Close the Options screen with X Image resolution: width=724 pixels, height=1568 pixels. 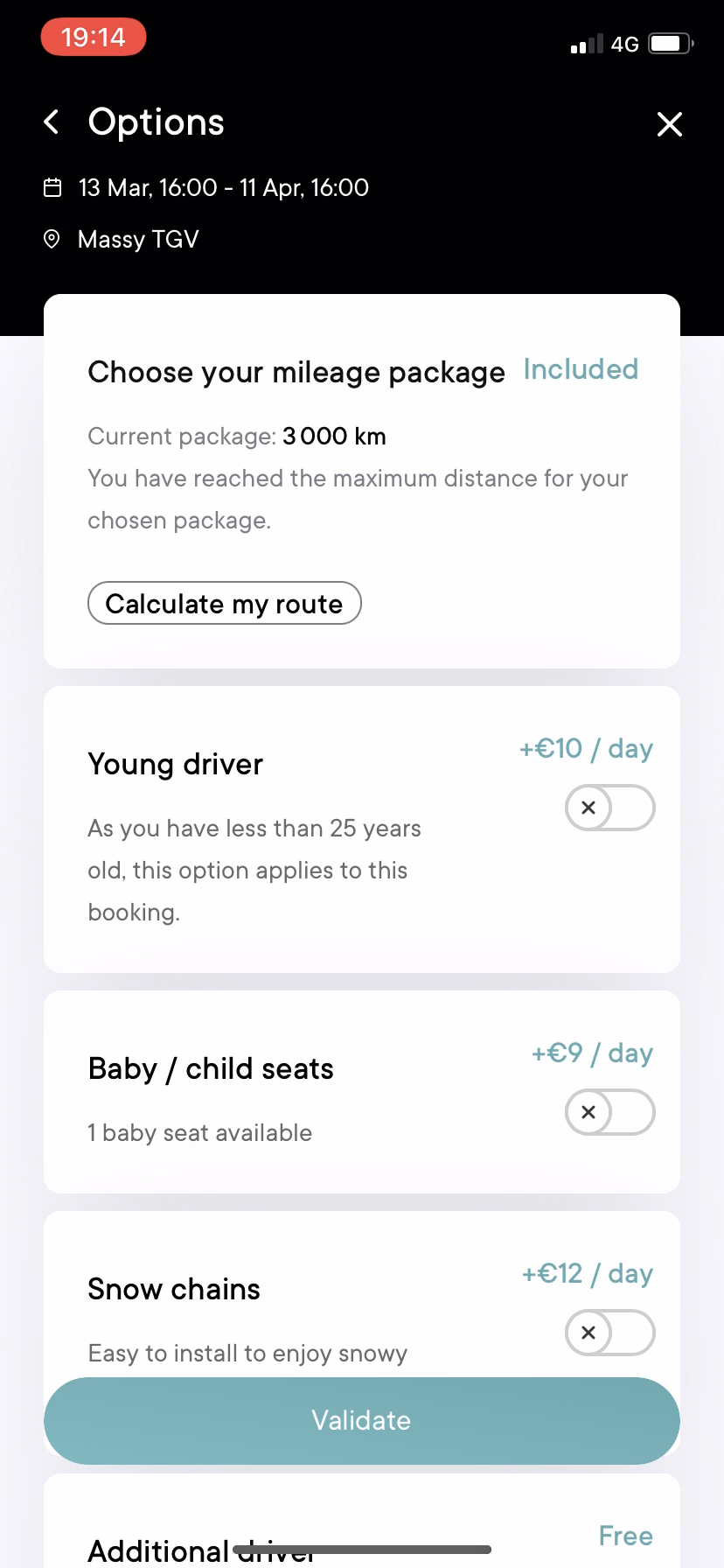coord(669,124)
